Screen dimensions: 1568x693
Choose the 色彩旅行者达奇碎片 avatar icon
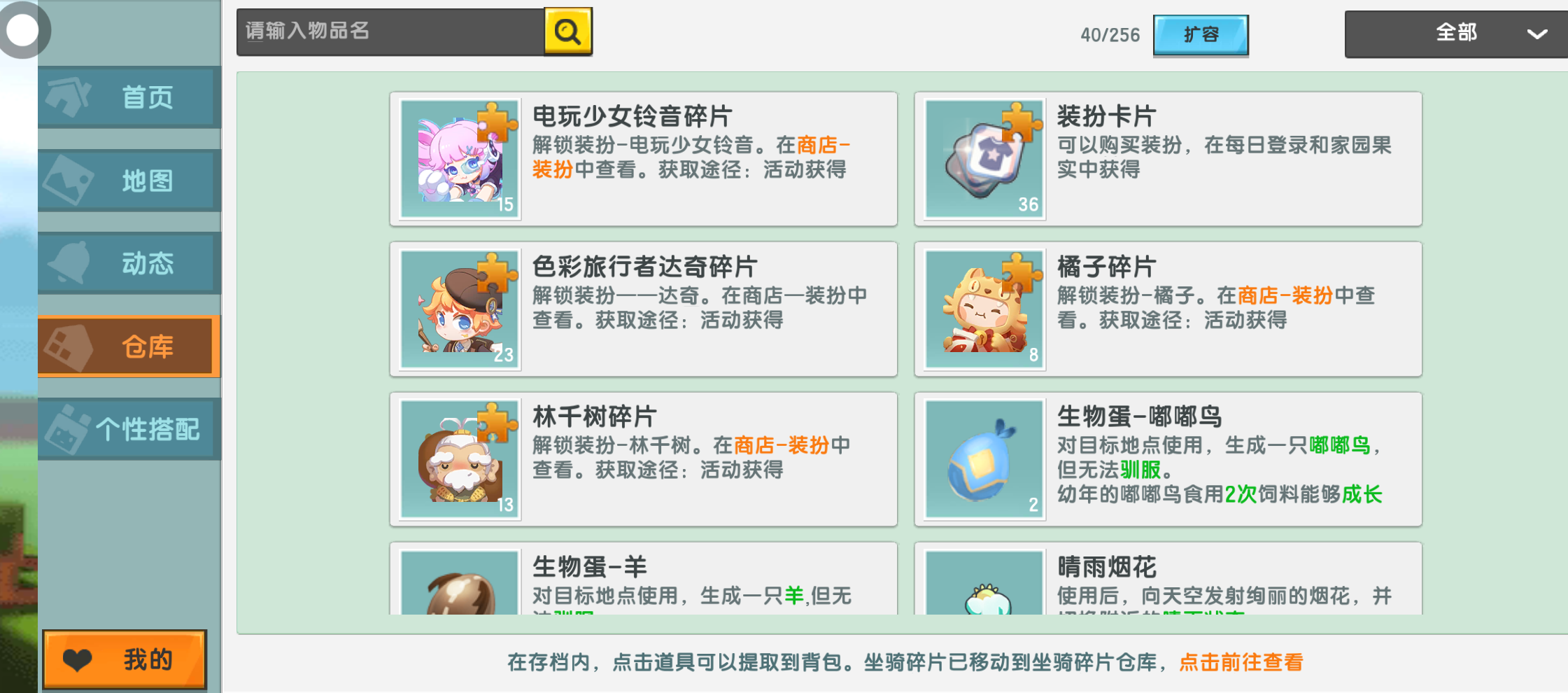click(x=460, y=309)
